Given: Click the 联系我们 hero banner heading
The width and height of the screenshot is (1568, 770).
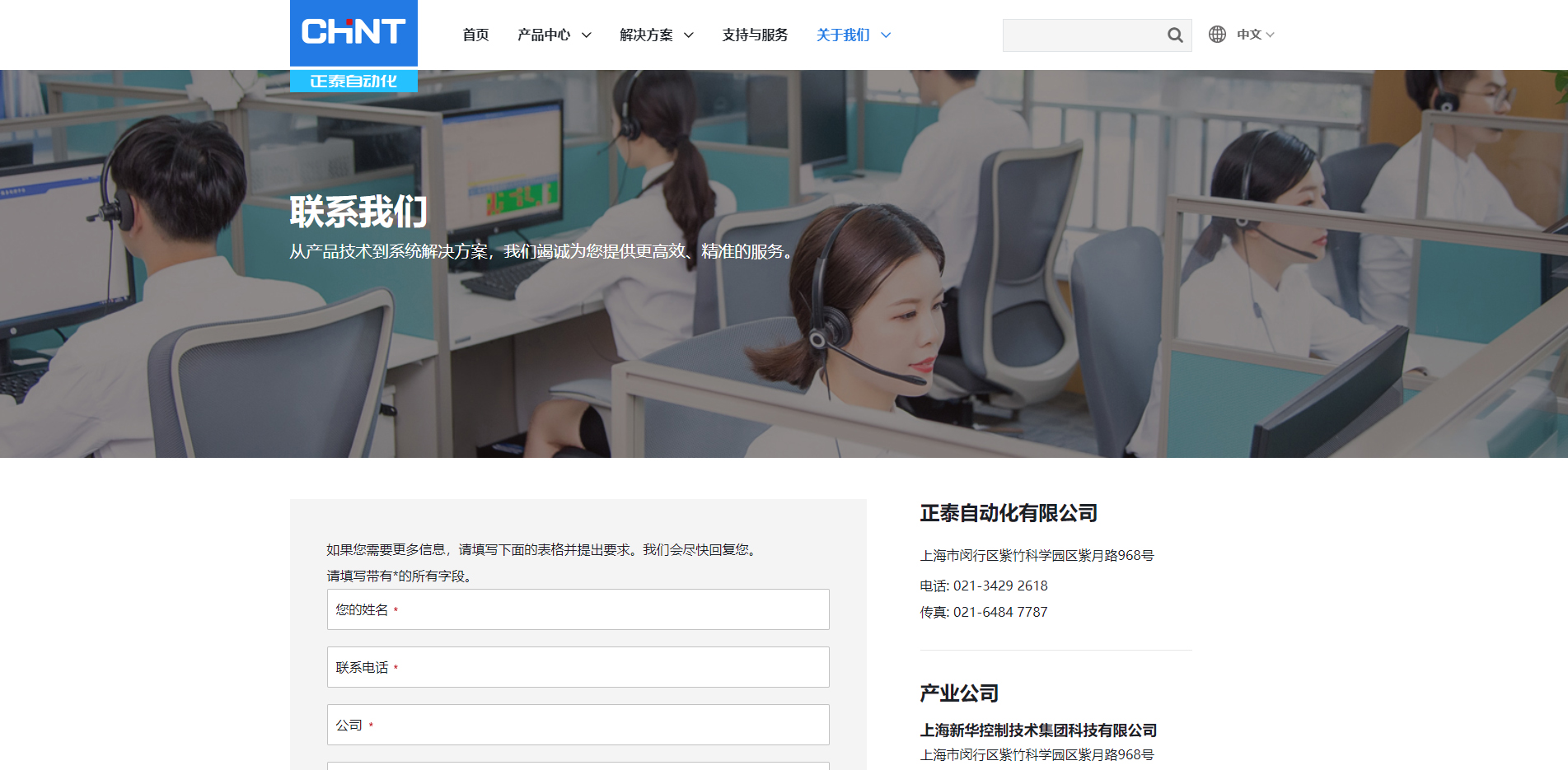Looking at the screenshot, I should 358,212.
